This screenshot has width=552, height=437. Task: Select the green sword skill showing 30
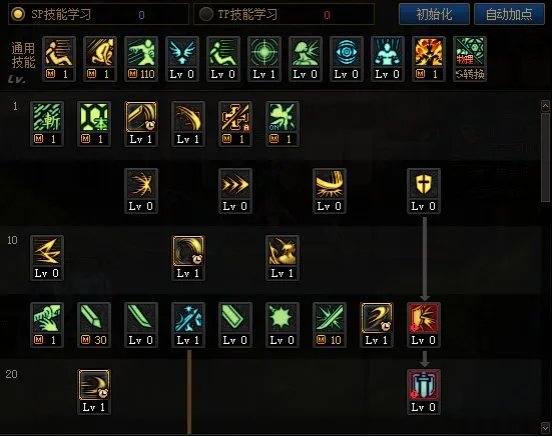click(94, 318)
